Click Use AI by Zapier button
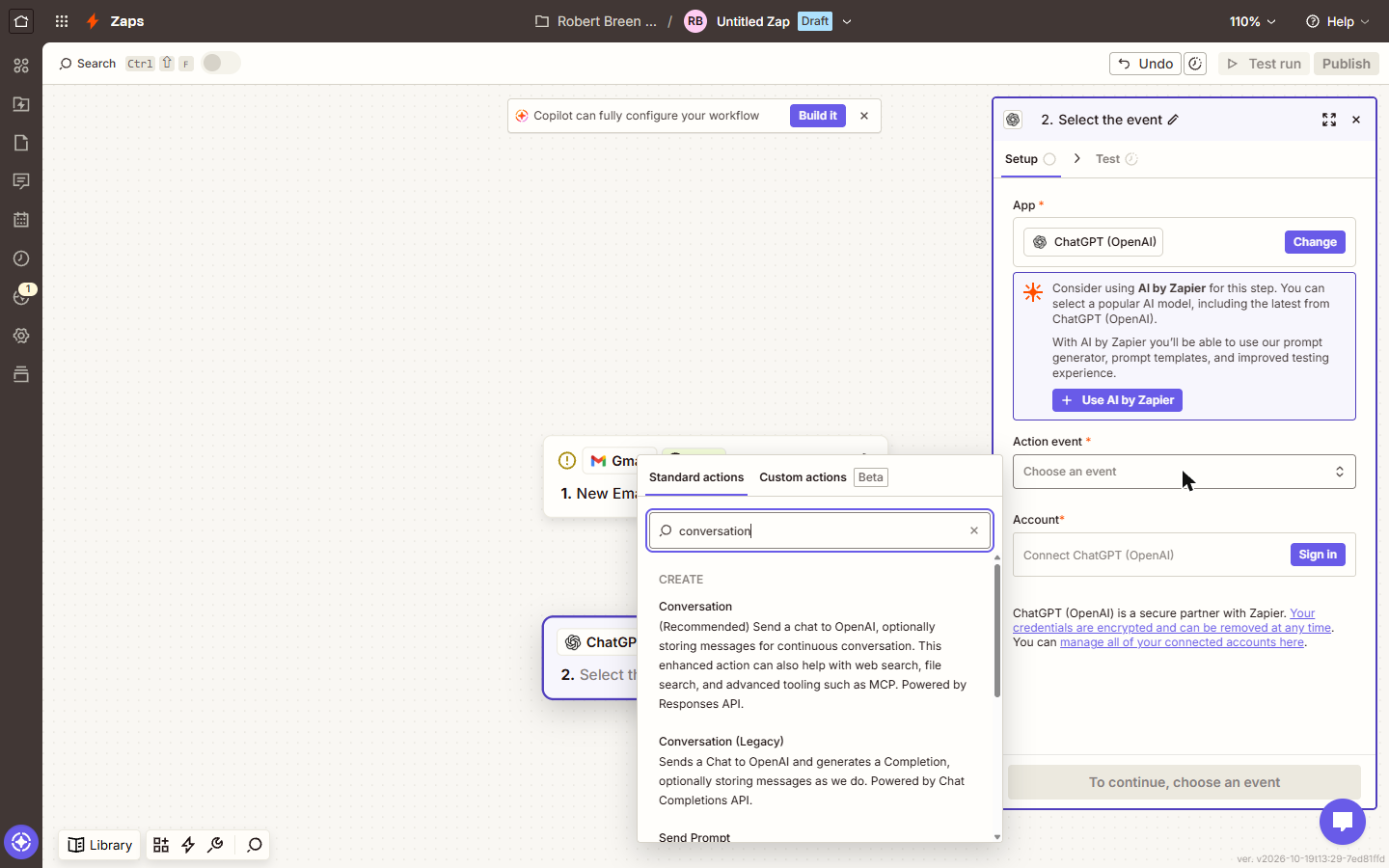The image size is (1389, 868). tap(1117, 400)
